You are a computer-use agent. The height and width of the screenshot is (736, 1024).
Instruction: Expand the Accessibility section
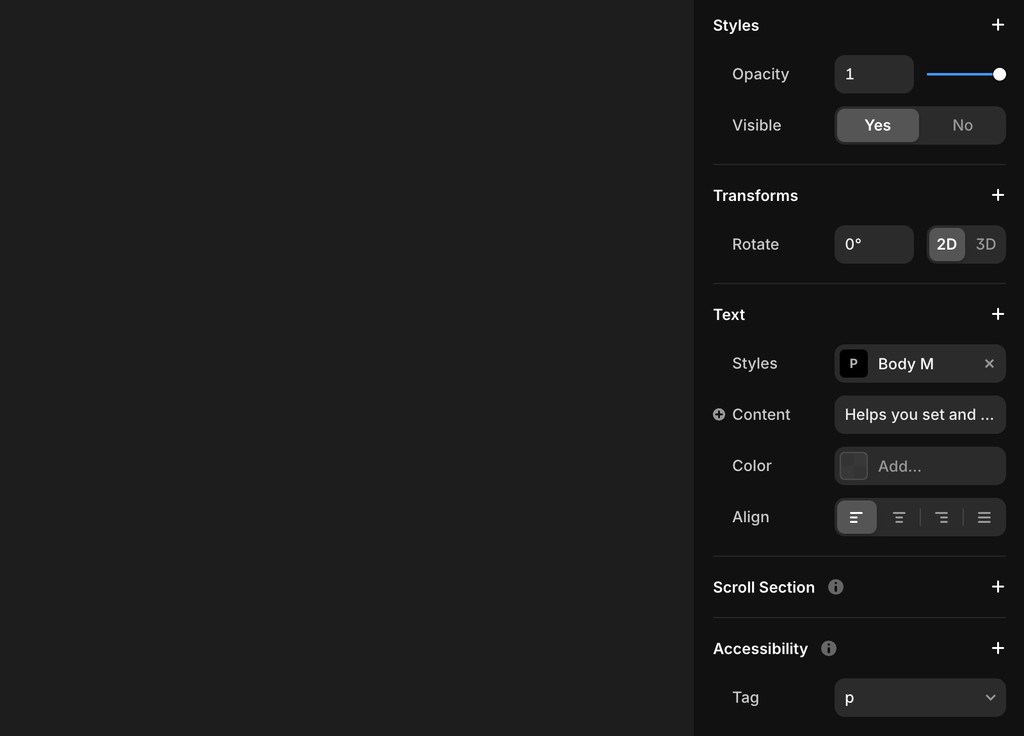pos(997,648)
